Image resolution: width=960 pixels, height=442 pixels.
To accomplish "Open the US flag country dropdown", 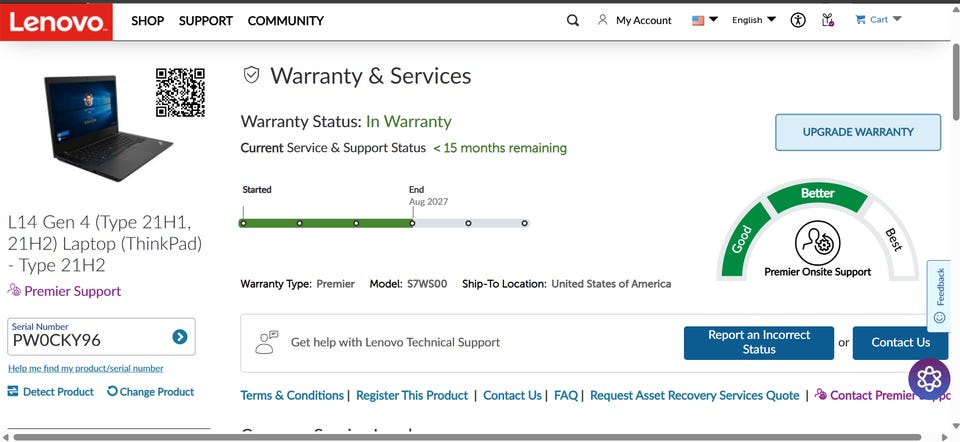I will click(x=705, y=20).
